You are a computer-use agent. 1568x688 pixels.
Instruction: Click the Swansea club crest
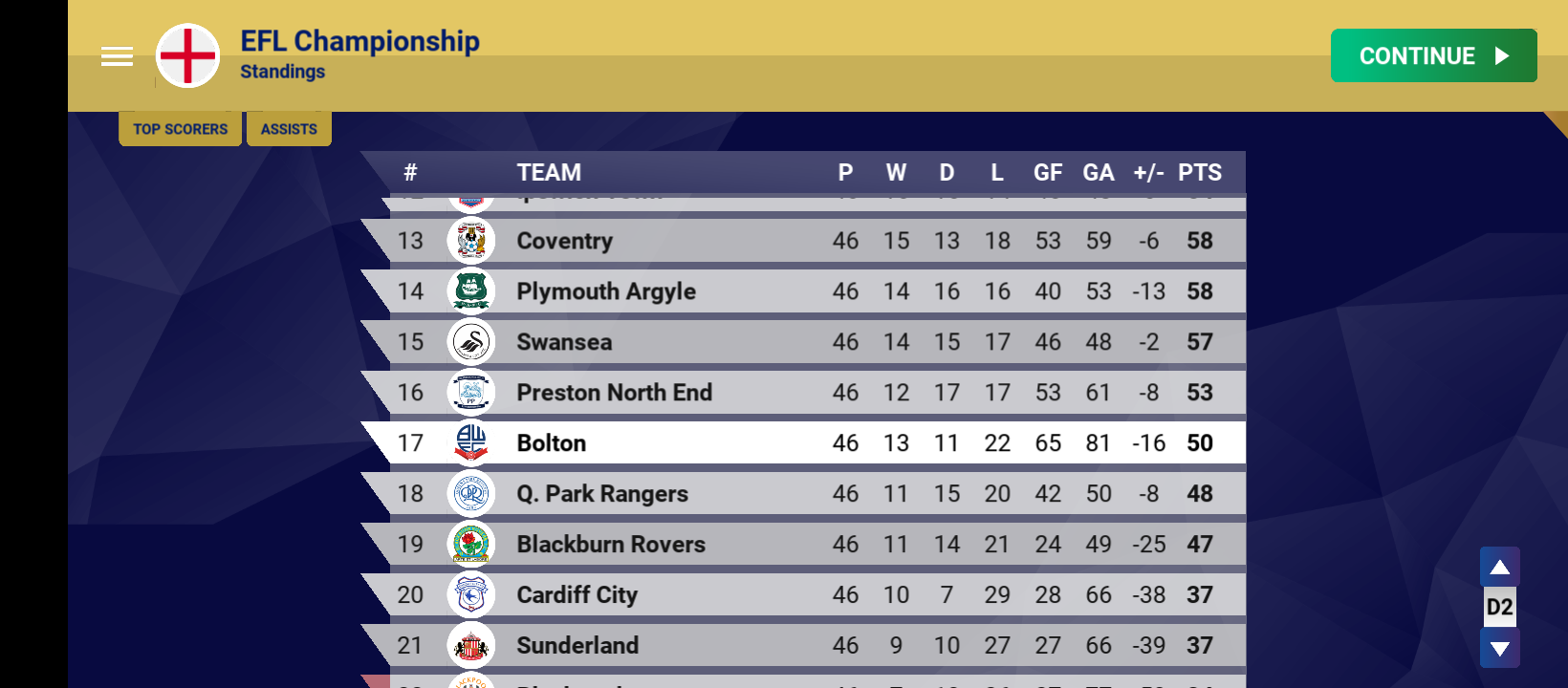[470, 342]
